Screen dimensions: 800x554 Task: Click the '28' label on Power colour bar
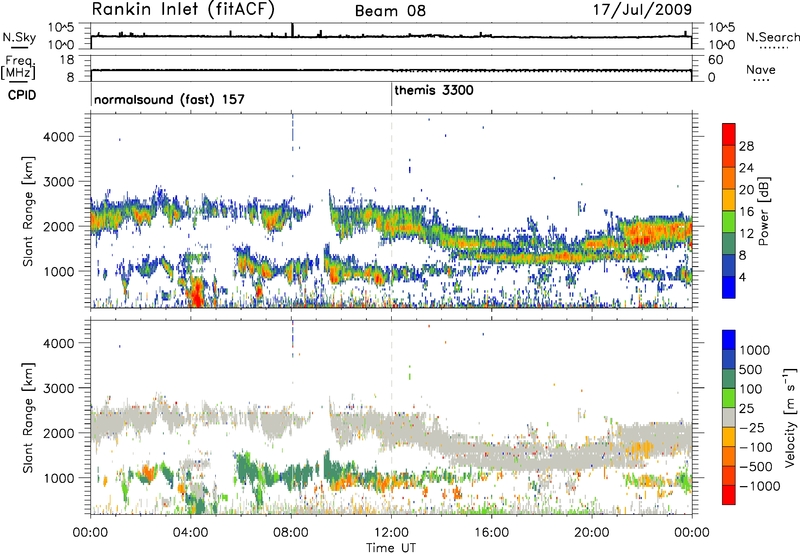pos(746,146)
